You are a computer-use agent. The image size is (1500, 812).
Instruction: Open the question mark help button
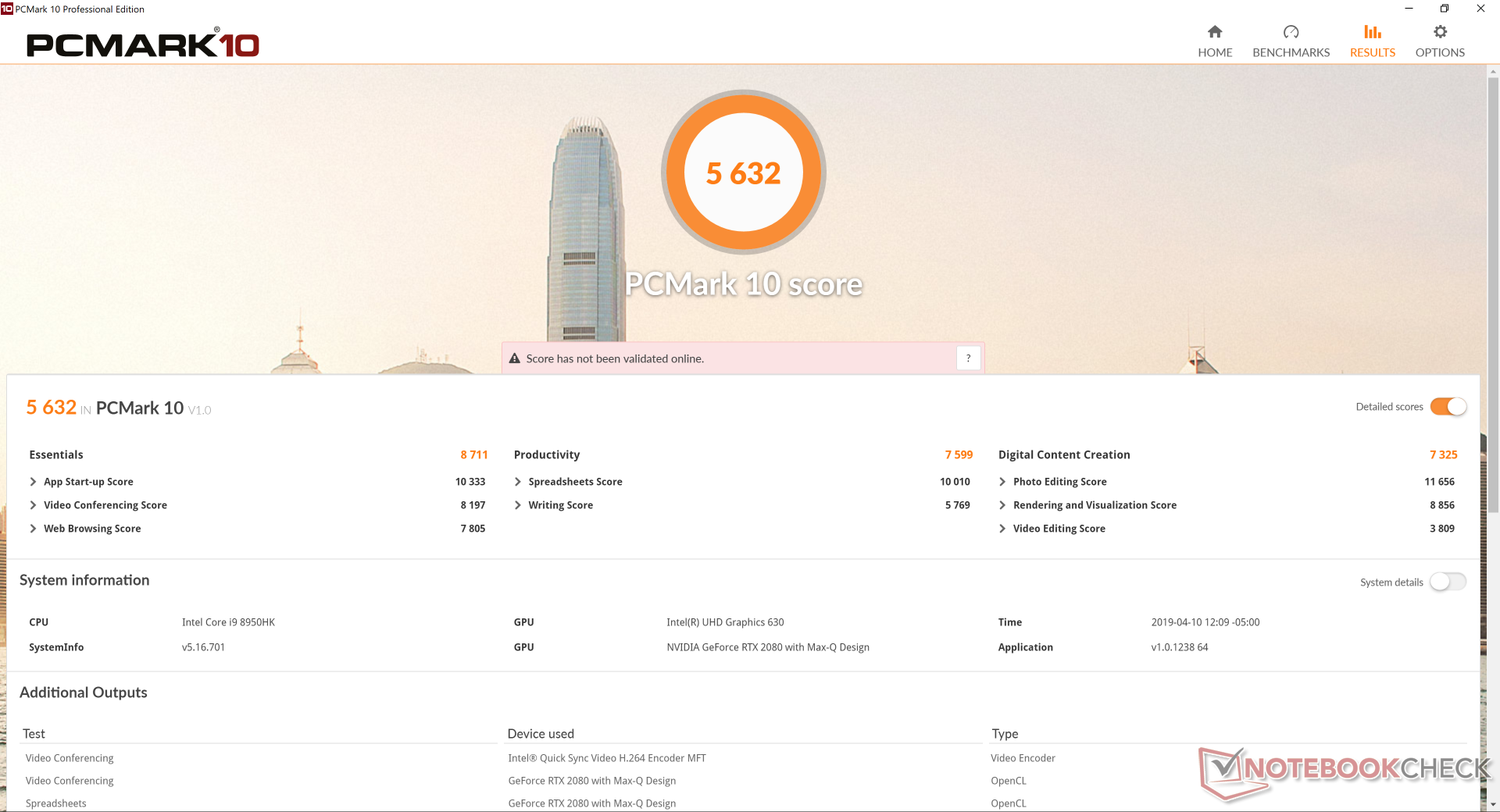tap(968, 358)
